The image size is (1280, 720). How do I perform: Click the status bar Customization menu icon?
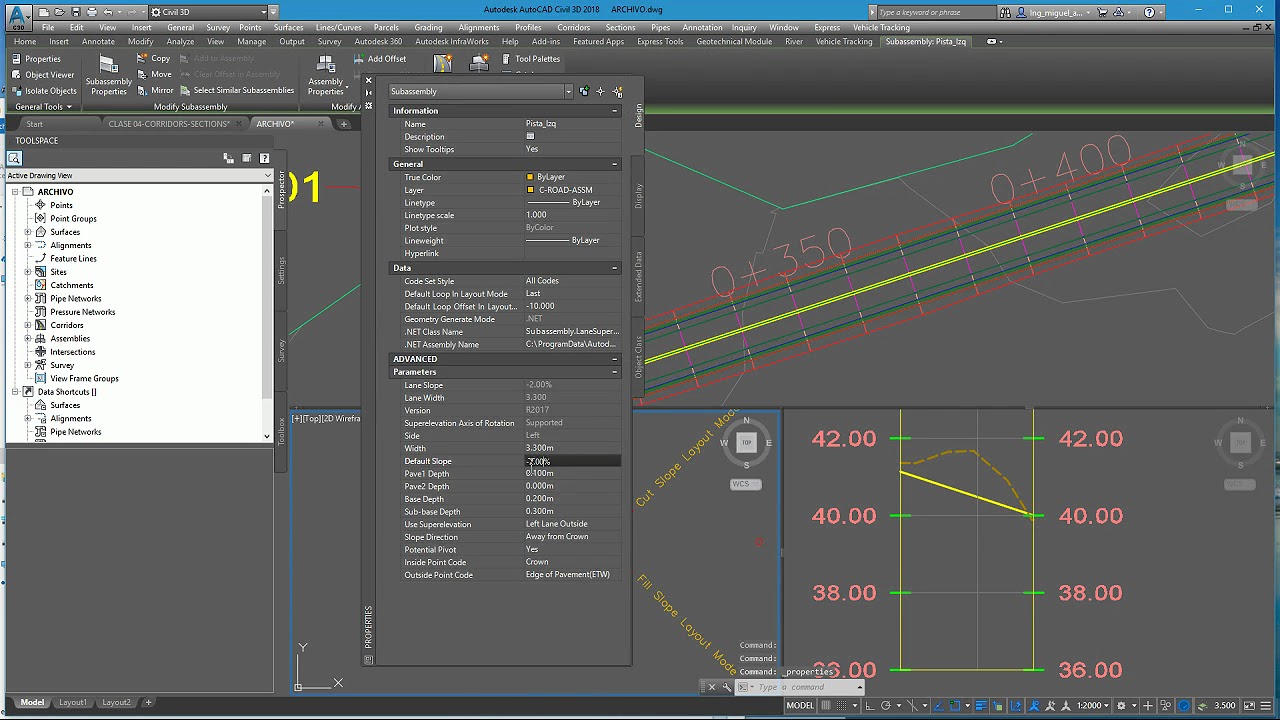click(1266, 705)
